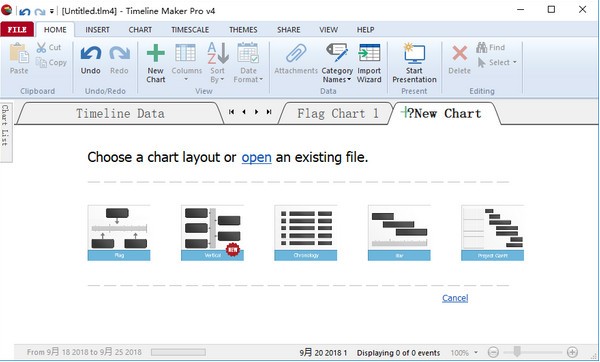The height and width of the screenshot is (362, 600).
Task: Adjust the zoom slider handle
Action: pyautogui.click(x=517, y=352)
